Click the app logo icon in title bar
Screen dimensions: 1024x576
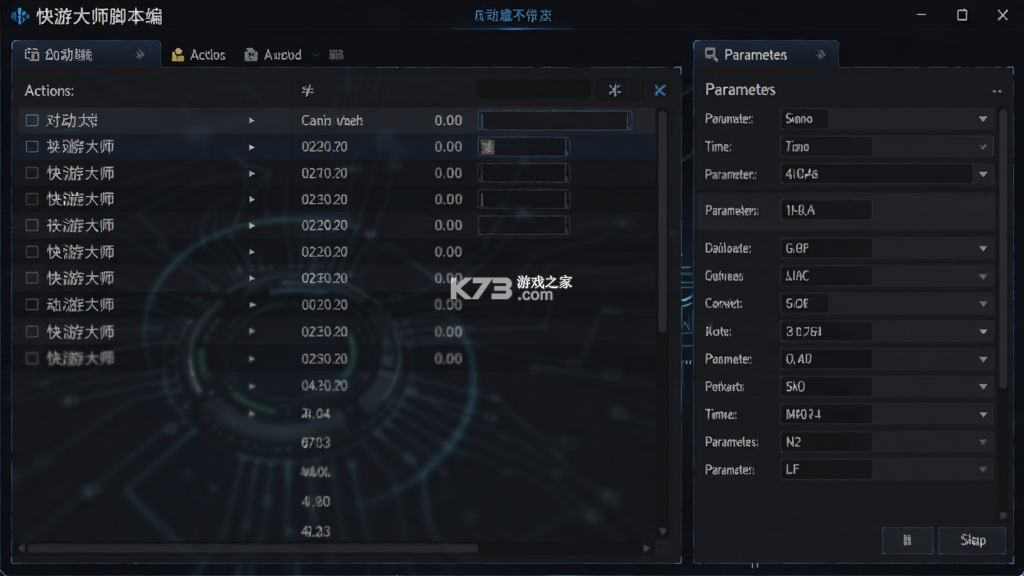[20, 16]
